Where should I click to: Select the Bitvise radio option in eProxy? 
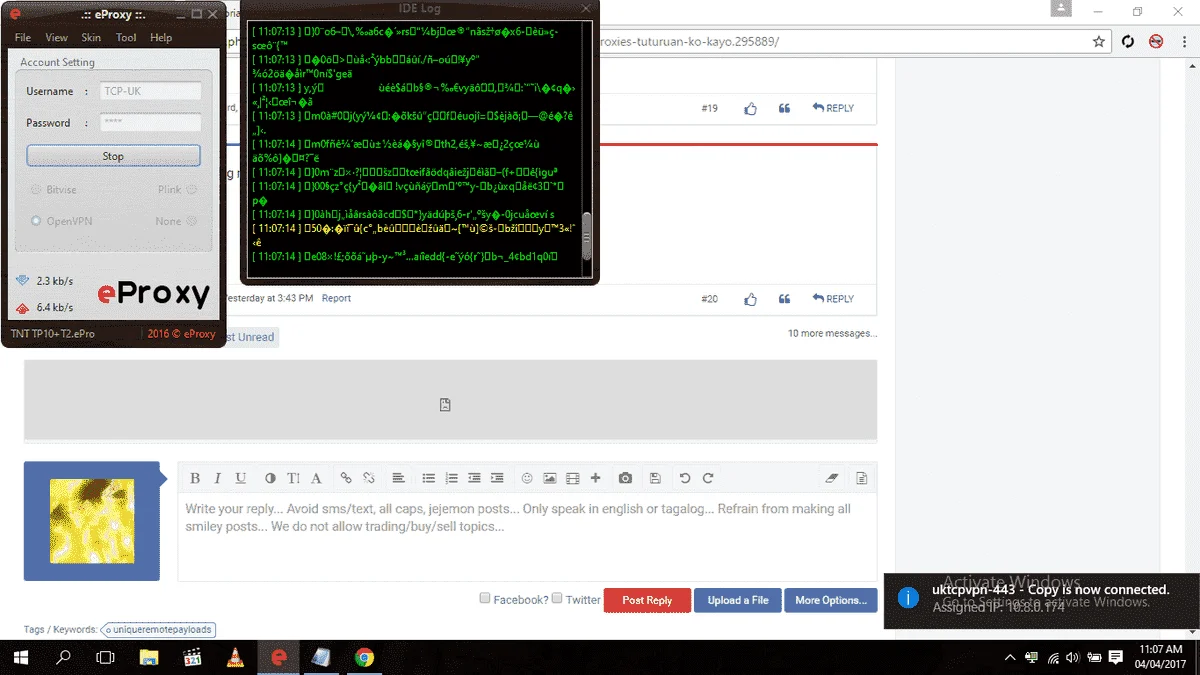[36, 190]
